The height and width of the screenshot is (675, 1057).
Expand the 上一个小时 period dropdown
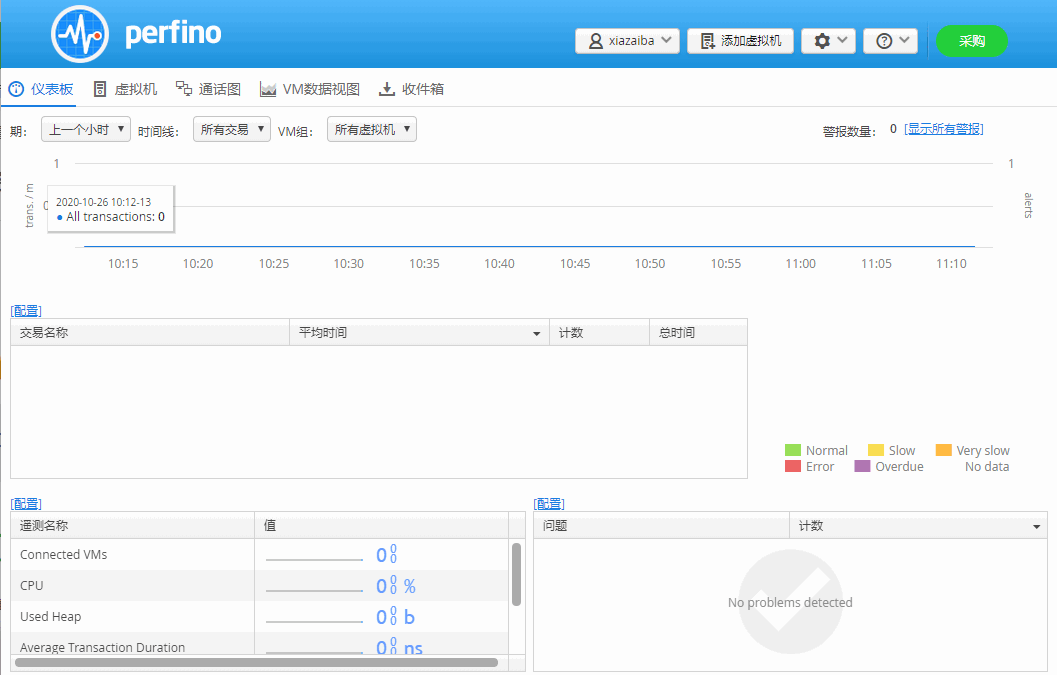coord(86,129)
